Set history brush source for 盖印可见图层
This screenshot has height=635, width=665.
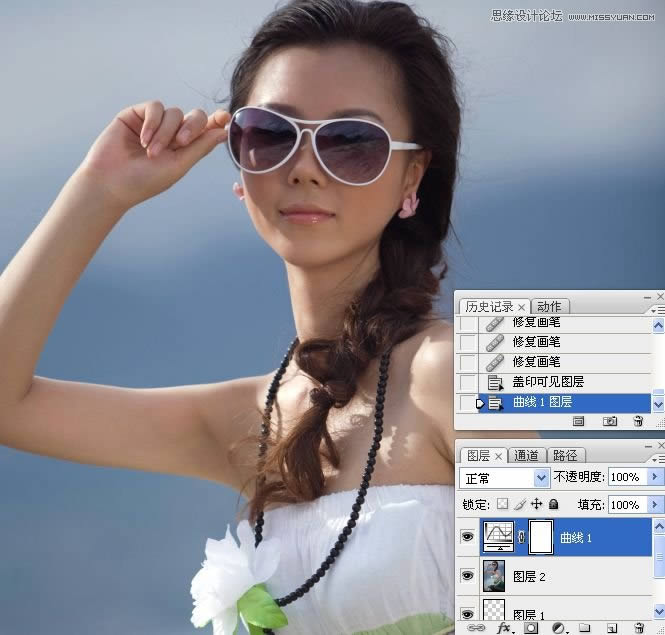(467, 382)
